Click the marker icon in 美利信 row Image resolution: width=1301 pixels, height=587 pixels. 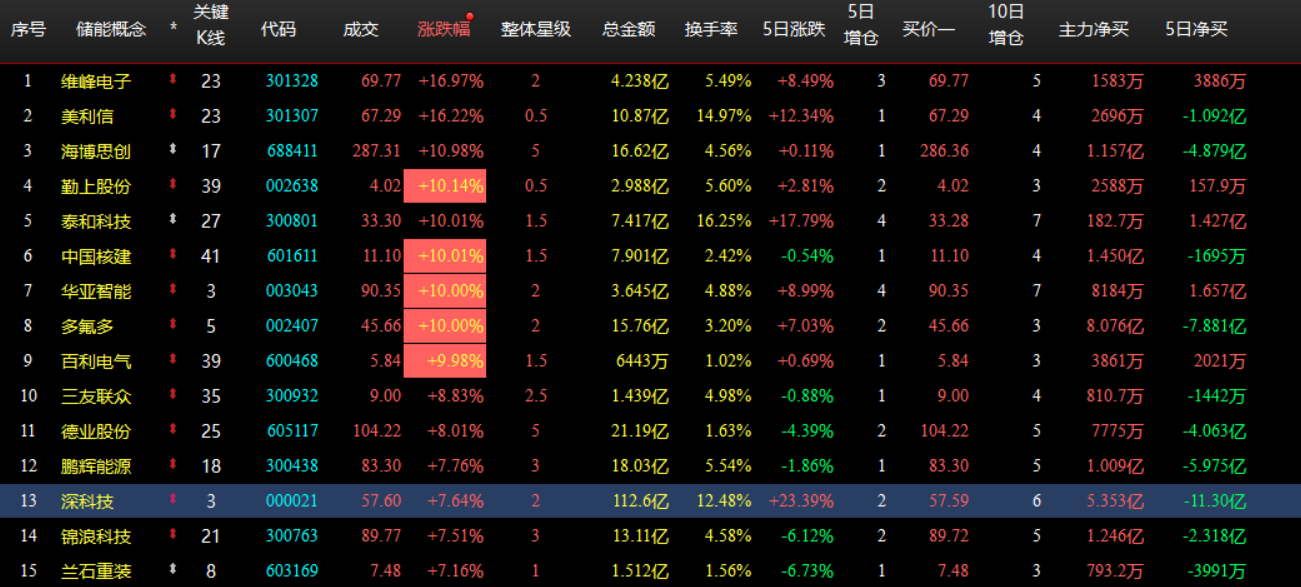pos(172,114)
